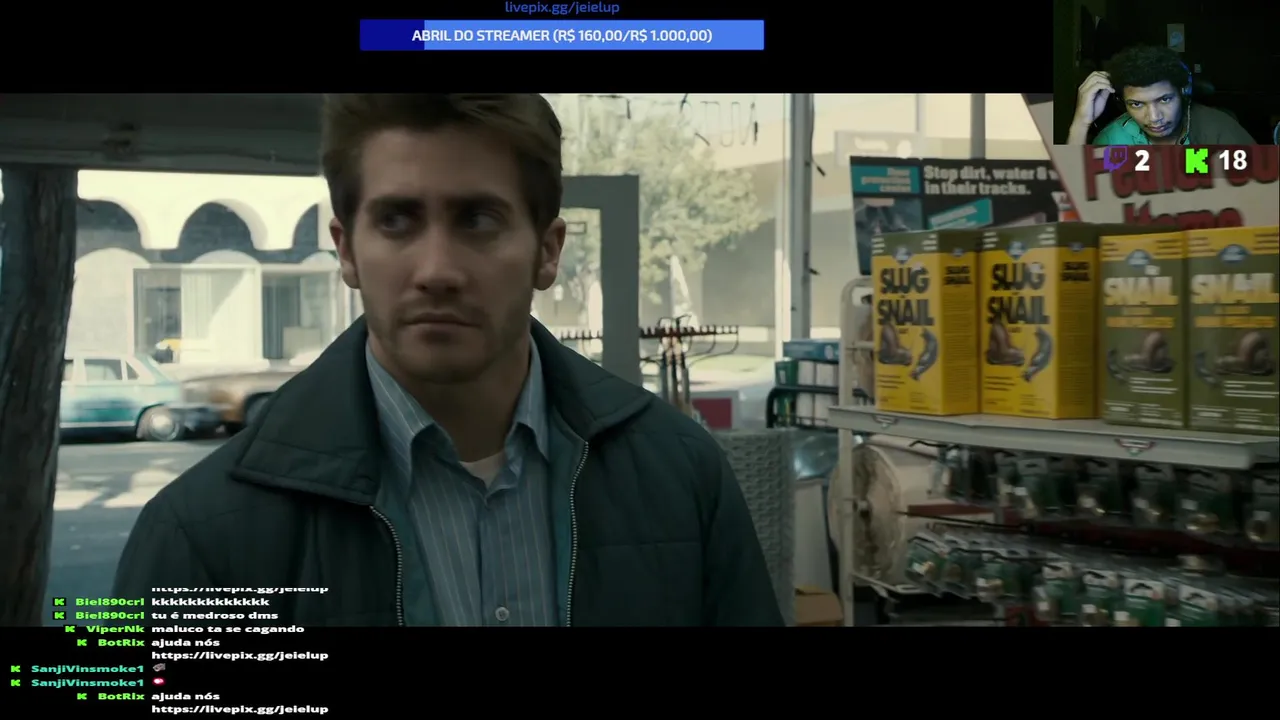Click Biel890crl name beside 'kkkkkkkkkkkkk'
This screenshot has width=1280, height=720.
(110, 602)
